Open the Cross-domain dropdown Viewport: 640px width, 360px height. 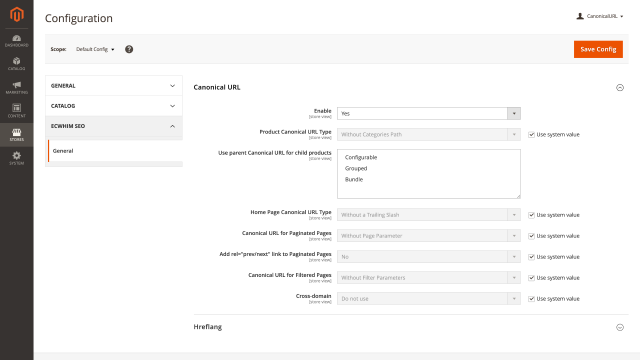(429, 299)
